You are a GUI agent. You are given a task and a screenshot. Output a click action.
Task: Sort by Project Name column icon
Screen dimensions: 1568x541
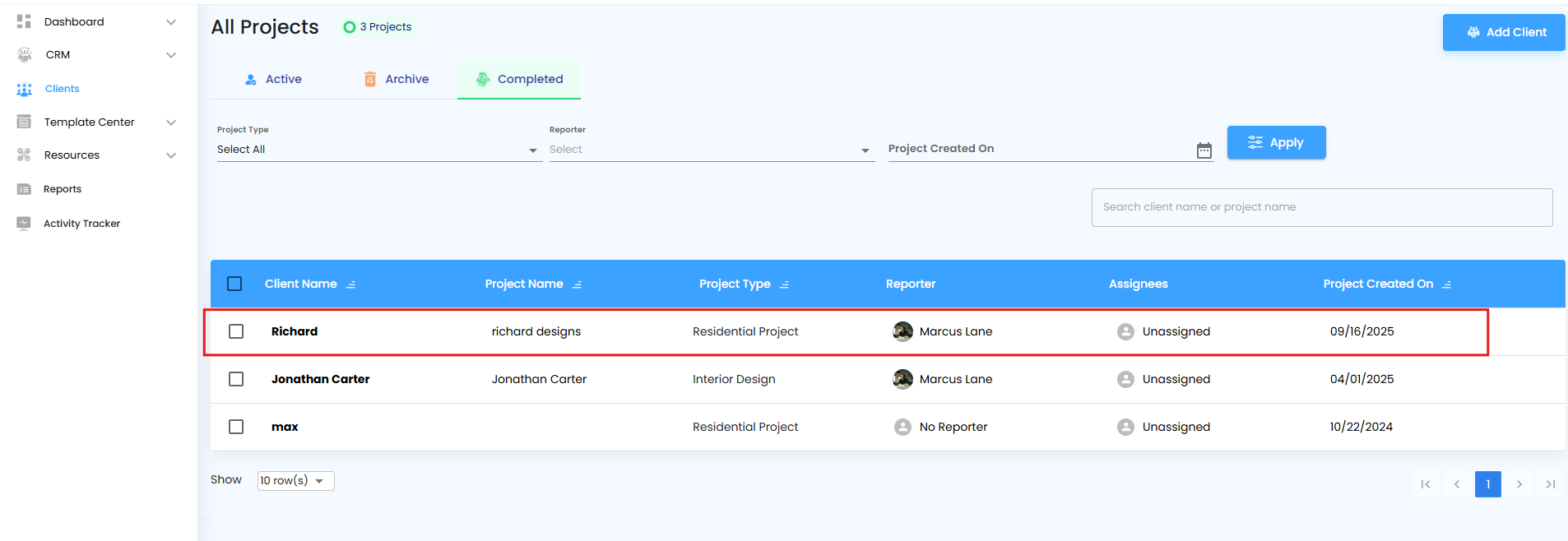click(x=578, y=284)
